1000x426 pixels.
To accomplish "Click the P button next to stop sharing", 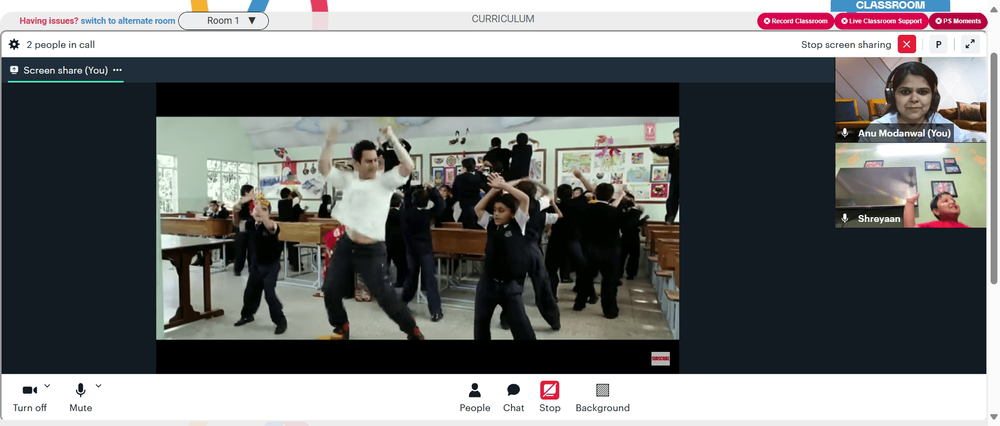I will (x=938, y=45).
